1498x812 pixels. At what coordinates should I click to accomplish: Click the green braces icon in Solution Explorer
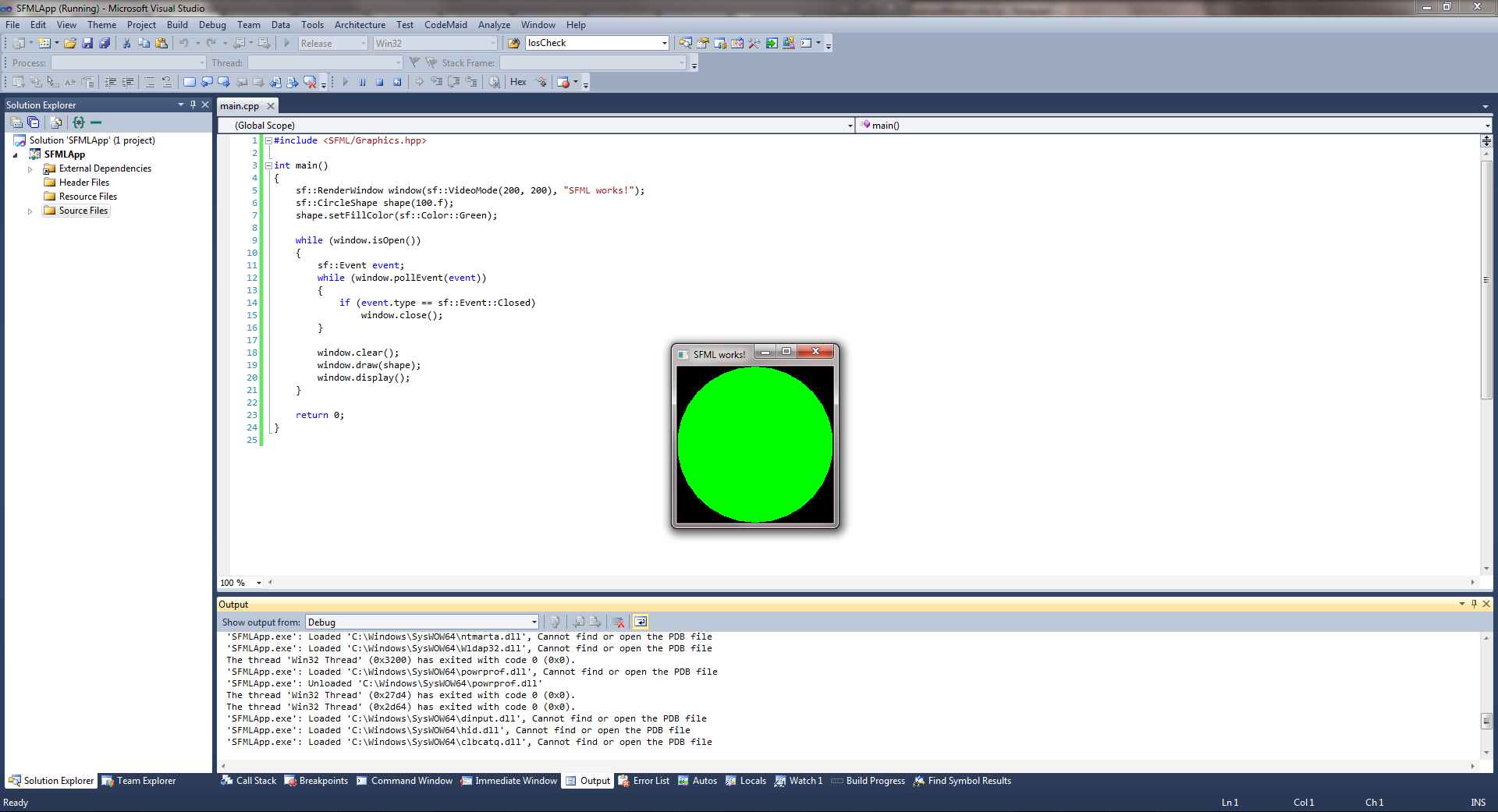(79, 122)
